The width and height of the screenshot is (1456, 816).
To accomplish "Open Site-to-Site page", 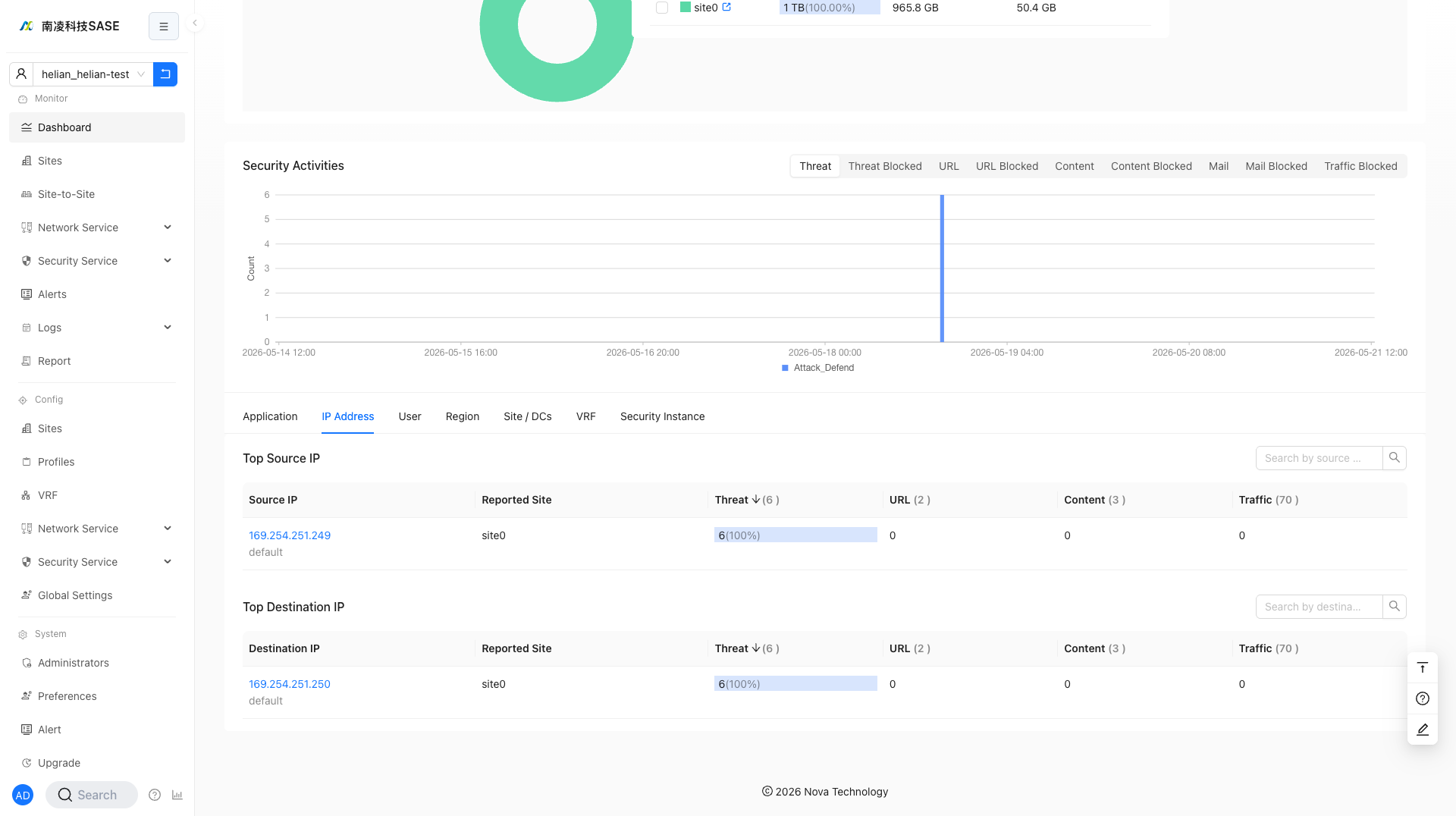I will point(97,194).
